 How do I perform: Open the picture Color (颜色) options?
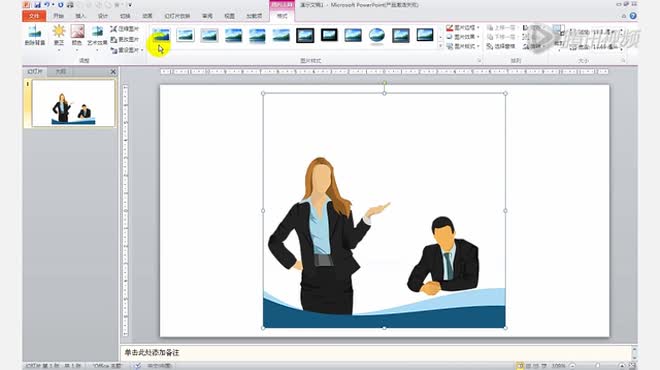(77, 35)
